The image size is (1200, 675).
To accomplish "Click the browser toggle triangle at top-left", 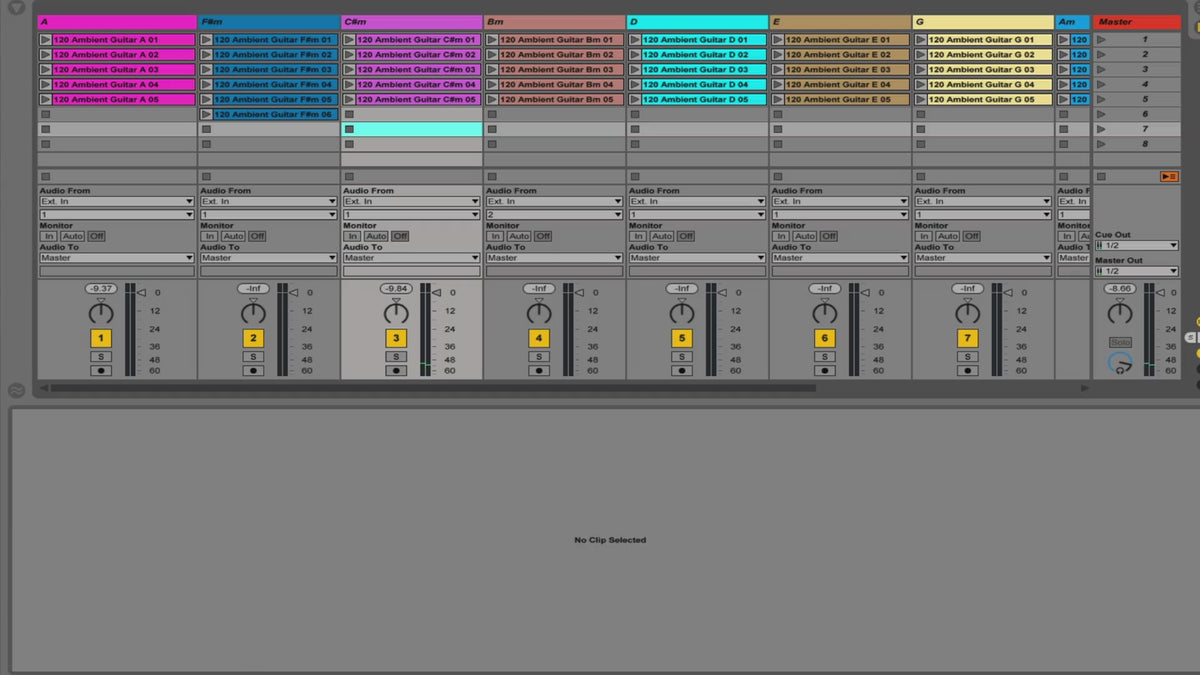I will (x=16, y=8).
